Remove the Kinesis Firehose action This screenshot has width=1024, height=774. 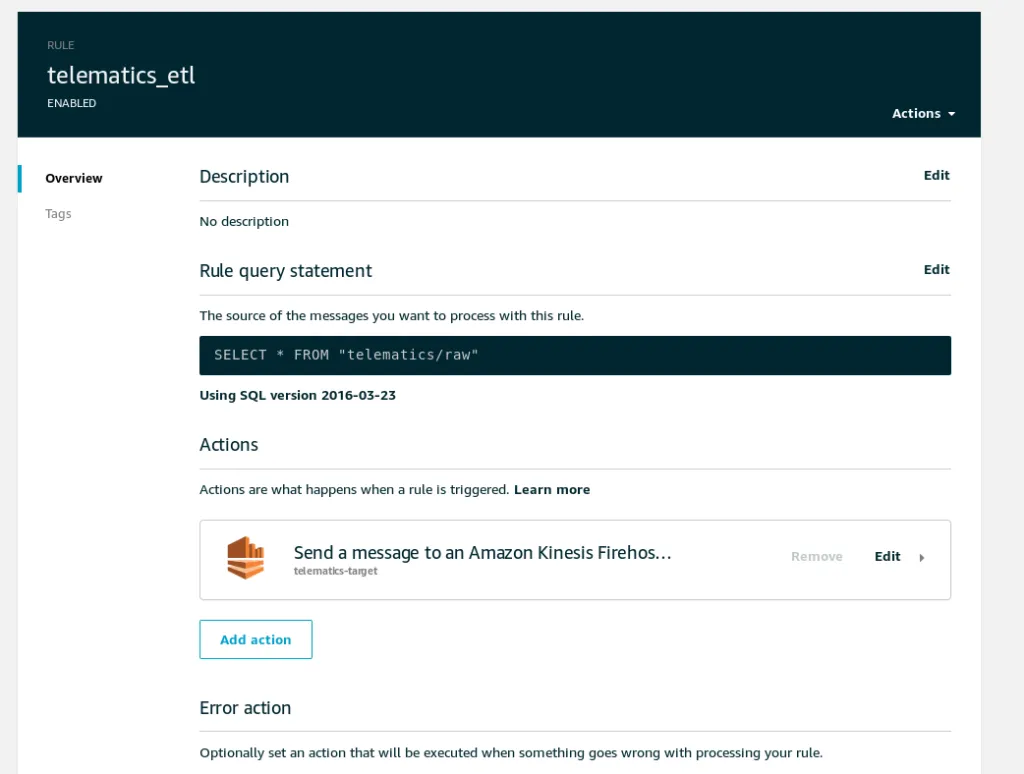tap(816, 557)
